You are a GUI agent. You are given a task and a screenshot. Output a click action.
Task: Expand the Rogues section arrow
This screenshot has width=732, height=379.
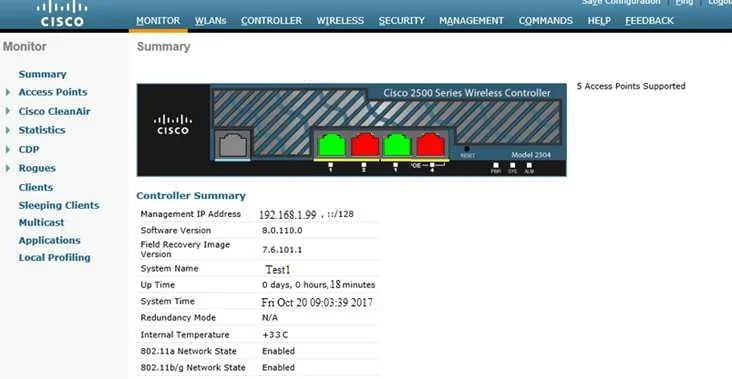point(7,168)
